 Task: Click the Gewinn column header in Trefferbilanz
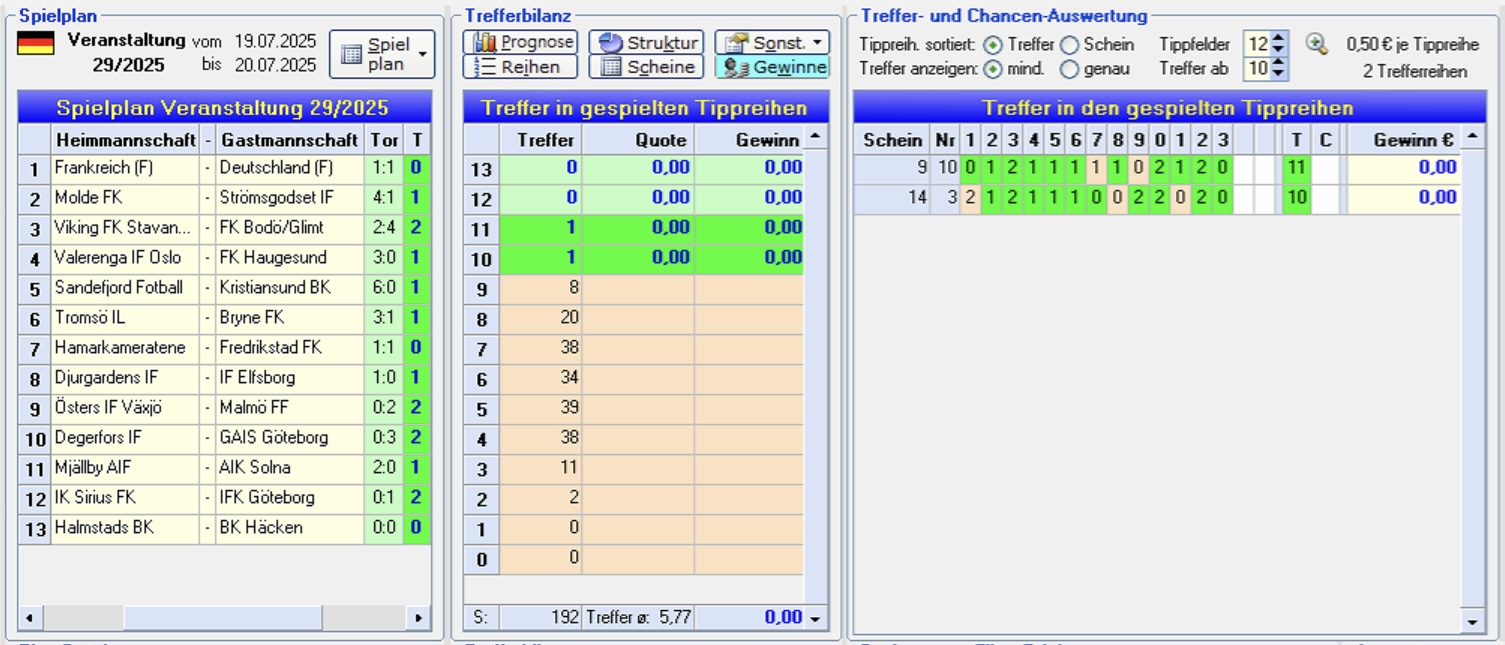(x=749, y=139)
